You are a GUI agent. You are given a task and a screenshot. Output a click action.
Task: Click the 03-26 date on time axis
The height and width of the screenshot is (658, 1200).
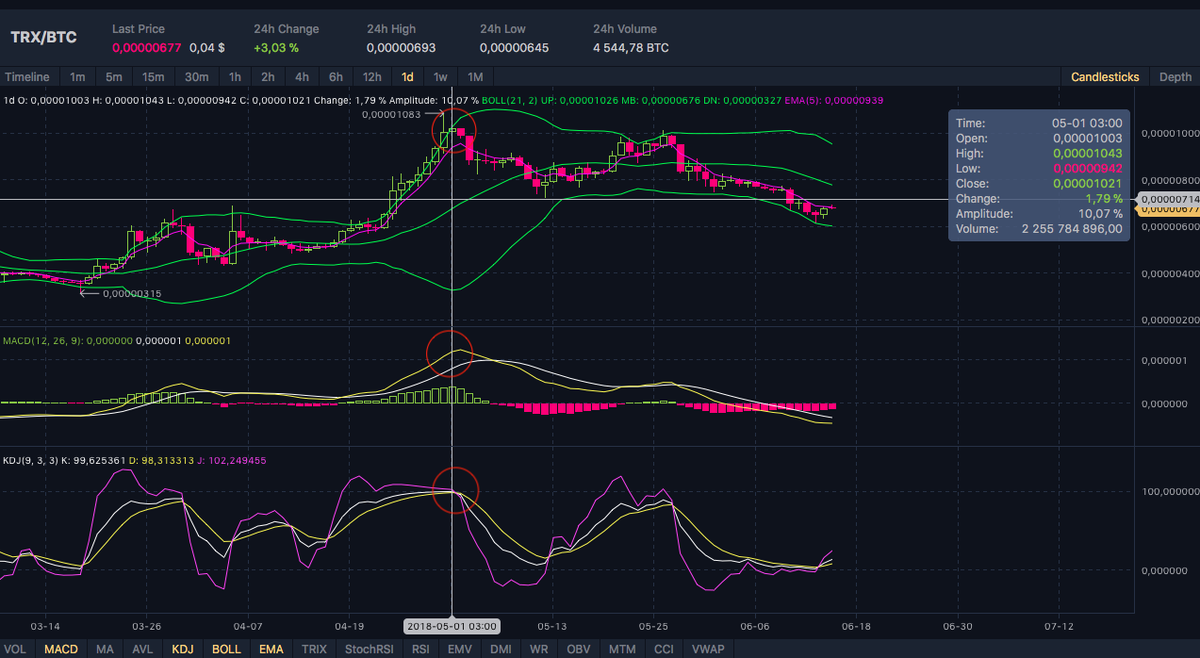147,626
